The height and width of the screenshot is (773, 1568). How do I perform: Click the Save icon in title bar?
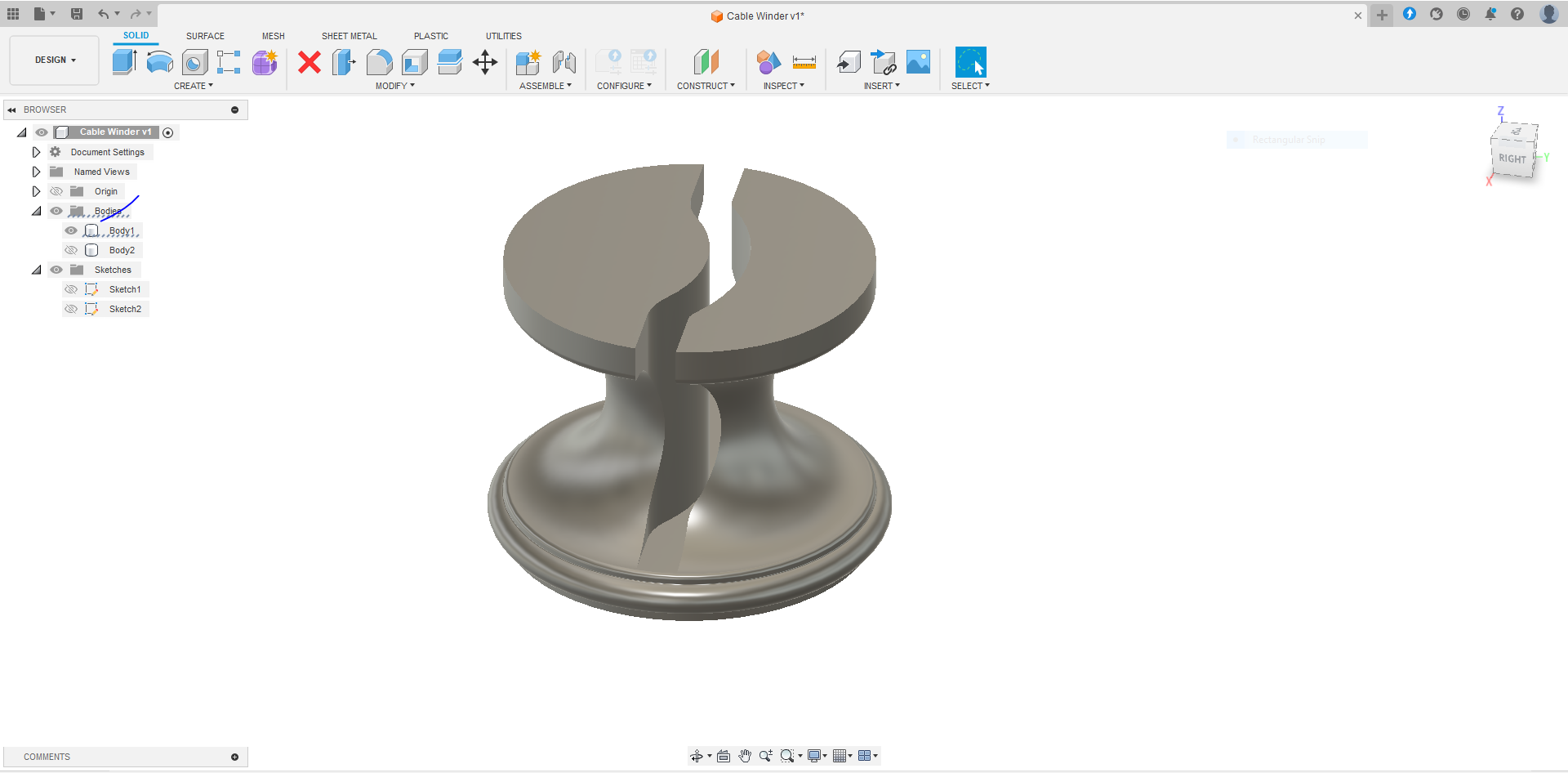coord(77,14)
